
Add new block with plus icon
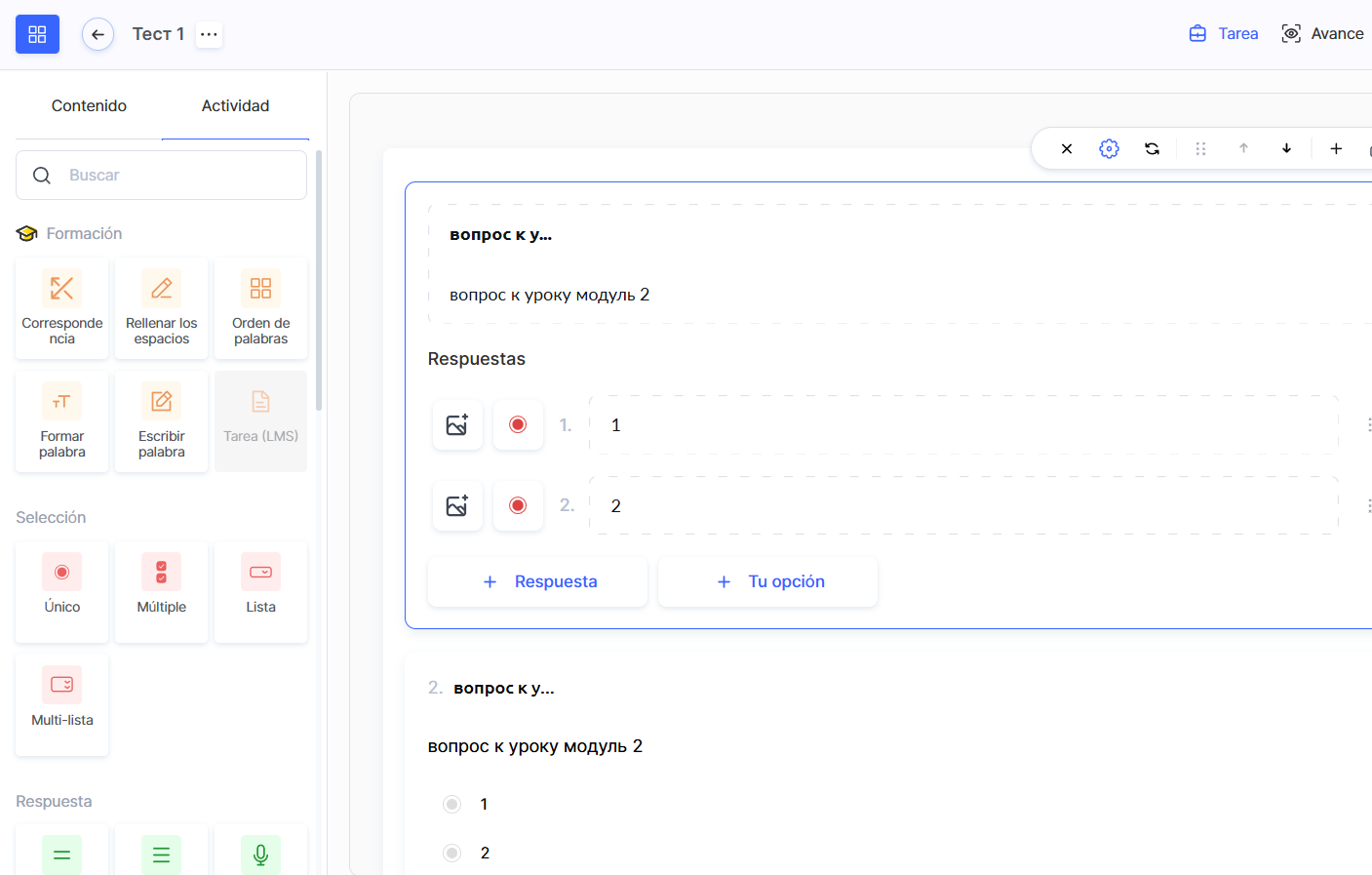[x=1336, y=148]
